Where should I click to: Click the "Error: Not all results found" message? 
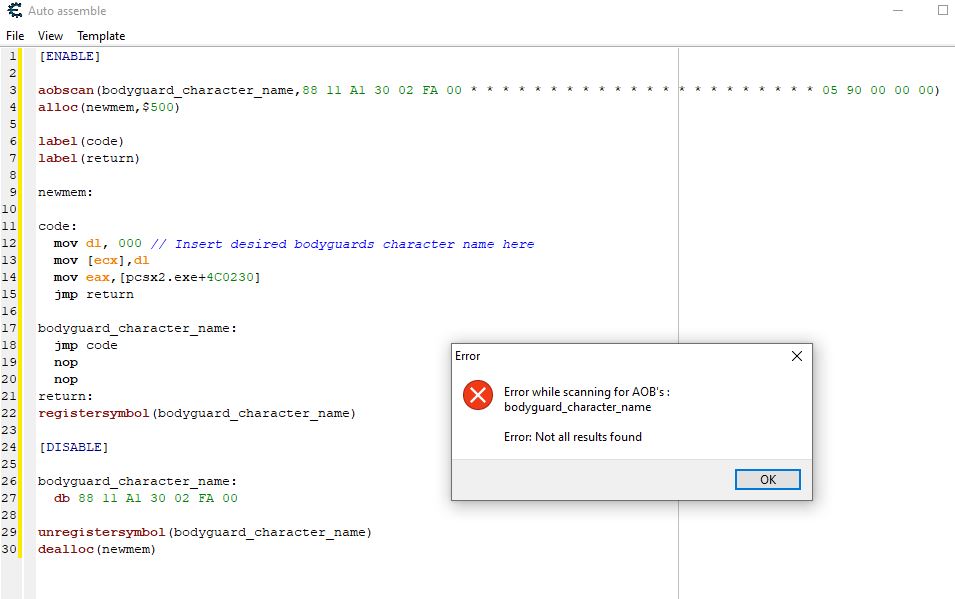point(573,437)
